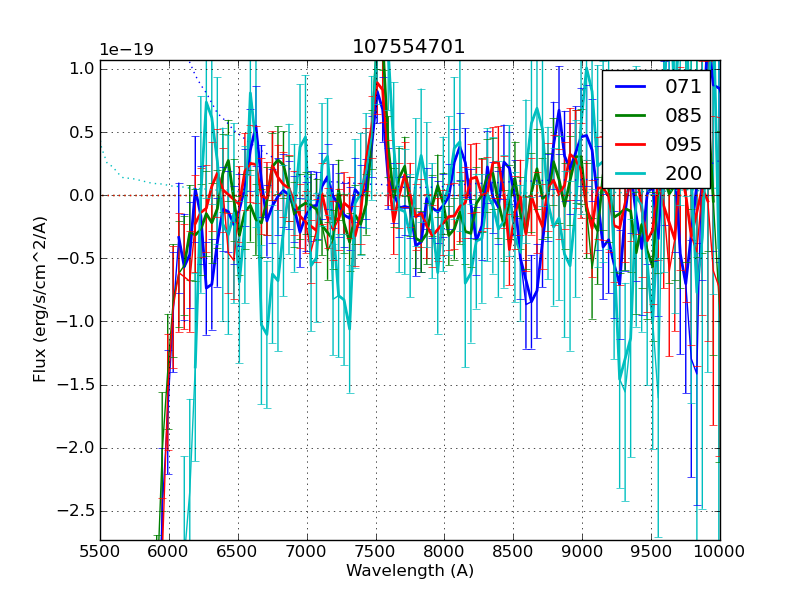The image size is (800, 600).
Task: Click the Flux y-axis label
Action: coord(40,300)
